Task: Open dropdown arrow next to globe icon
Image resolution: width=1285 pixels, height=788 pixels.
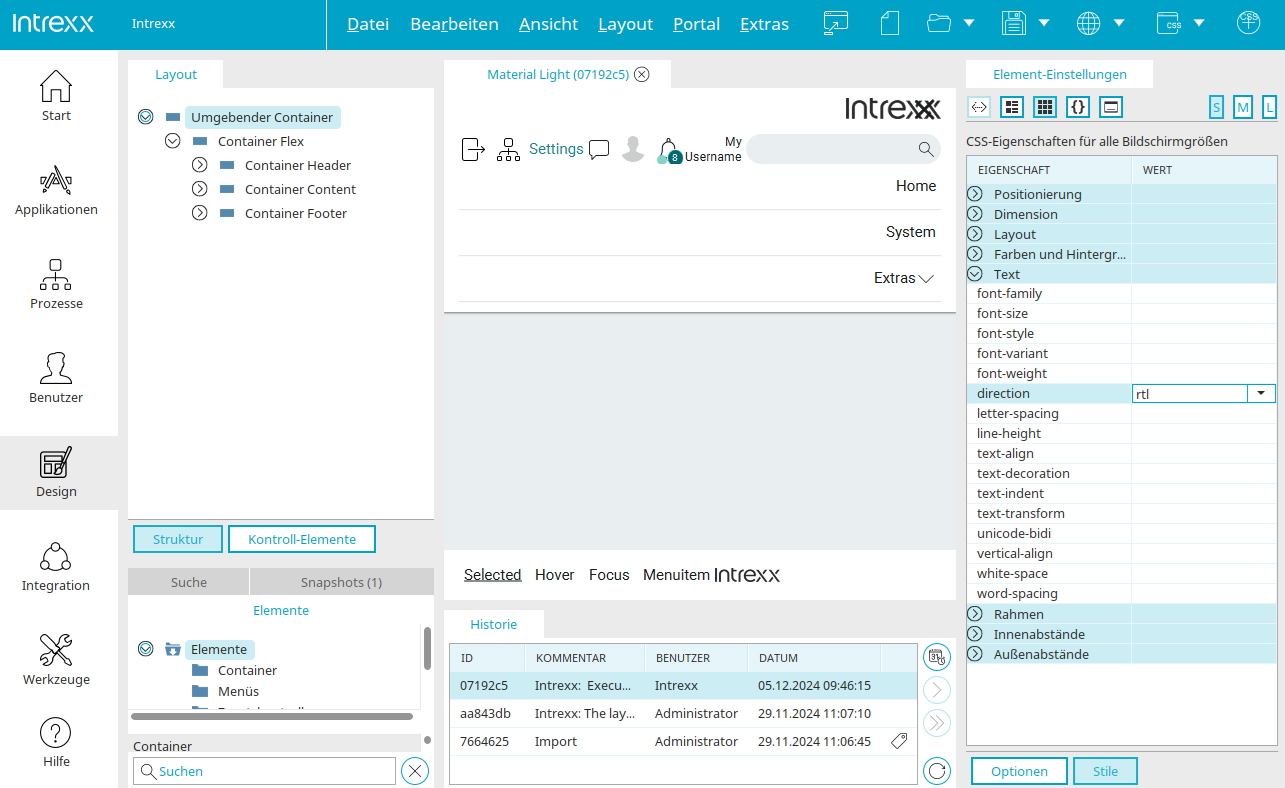Action: [1119, 24]
